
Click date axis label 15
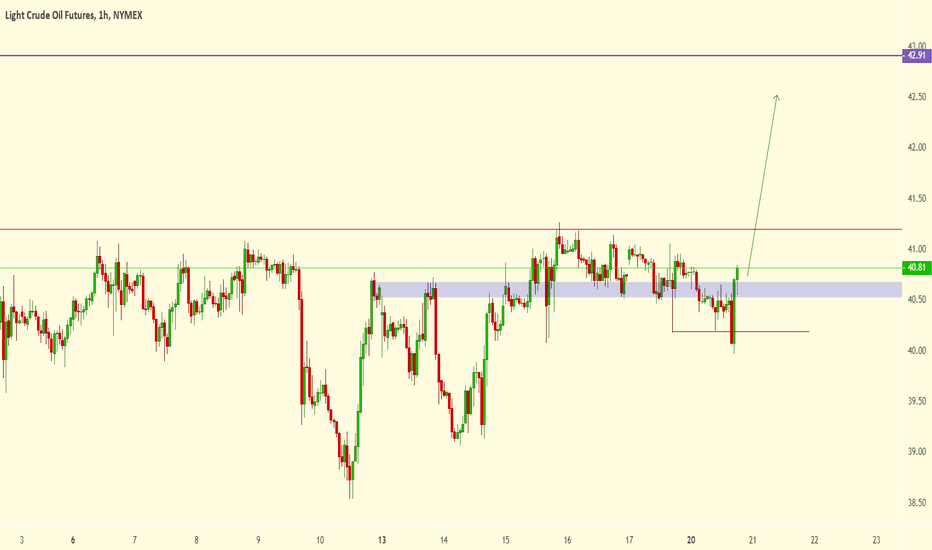click(506, 540)
